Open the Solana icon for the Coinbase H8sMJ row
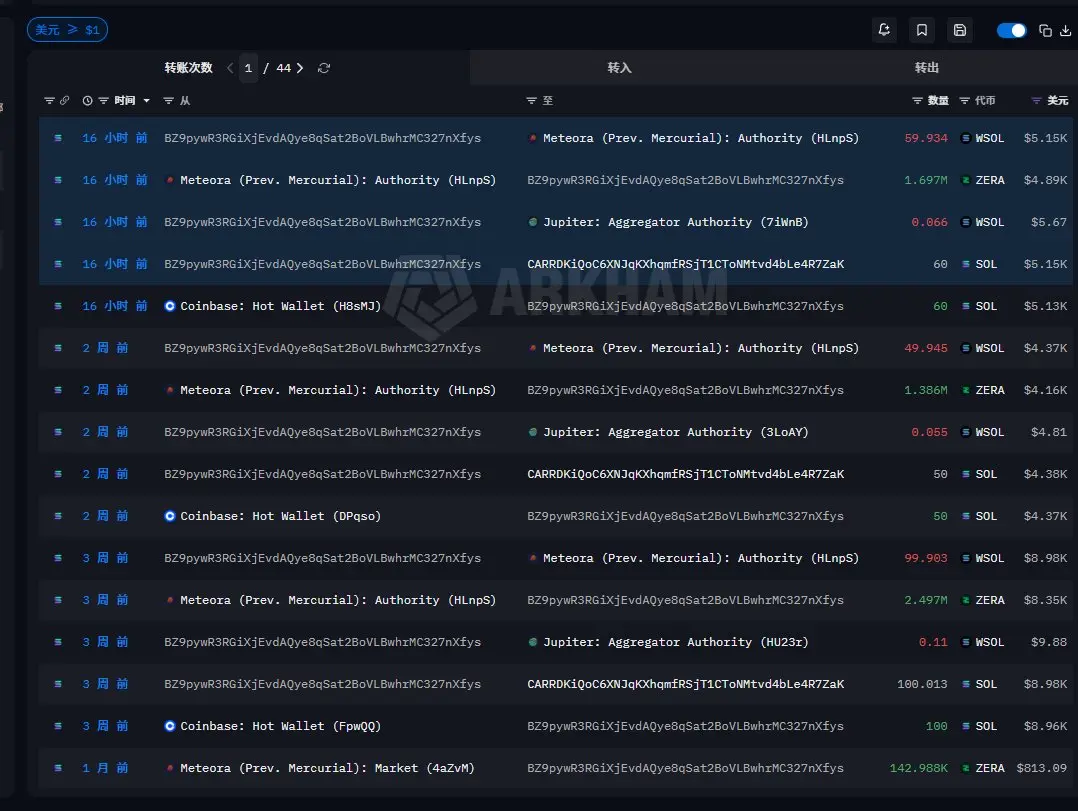 58,306
